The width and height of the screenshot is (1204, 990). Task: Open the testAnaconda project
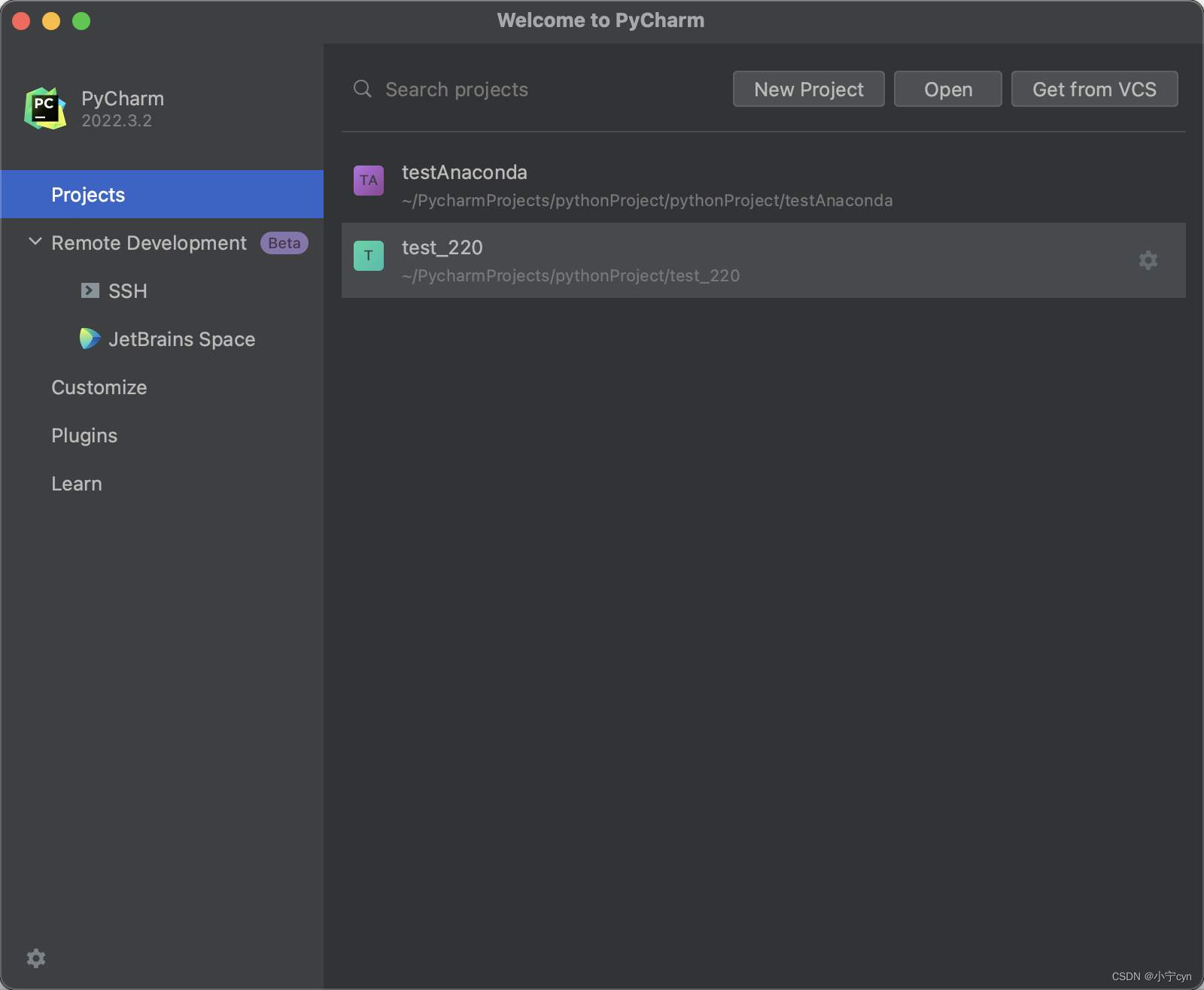(x=764, y=185)
